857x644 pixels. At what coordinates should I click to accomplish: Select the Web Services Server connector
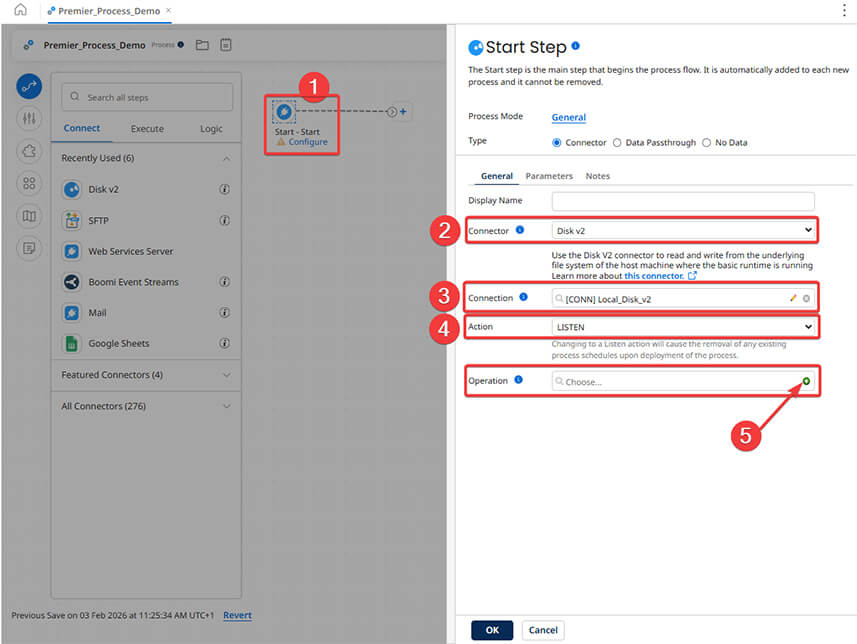click(71, 251)
